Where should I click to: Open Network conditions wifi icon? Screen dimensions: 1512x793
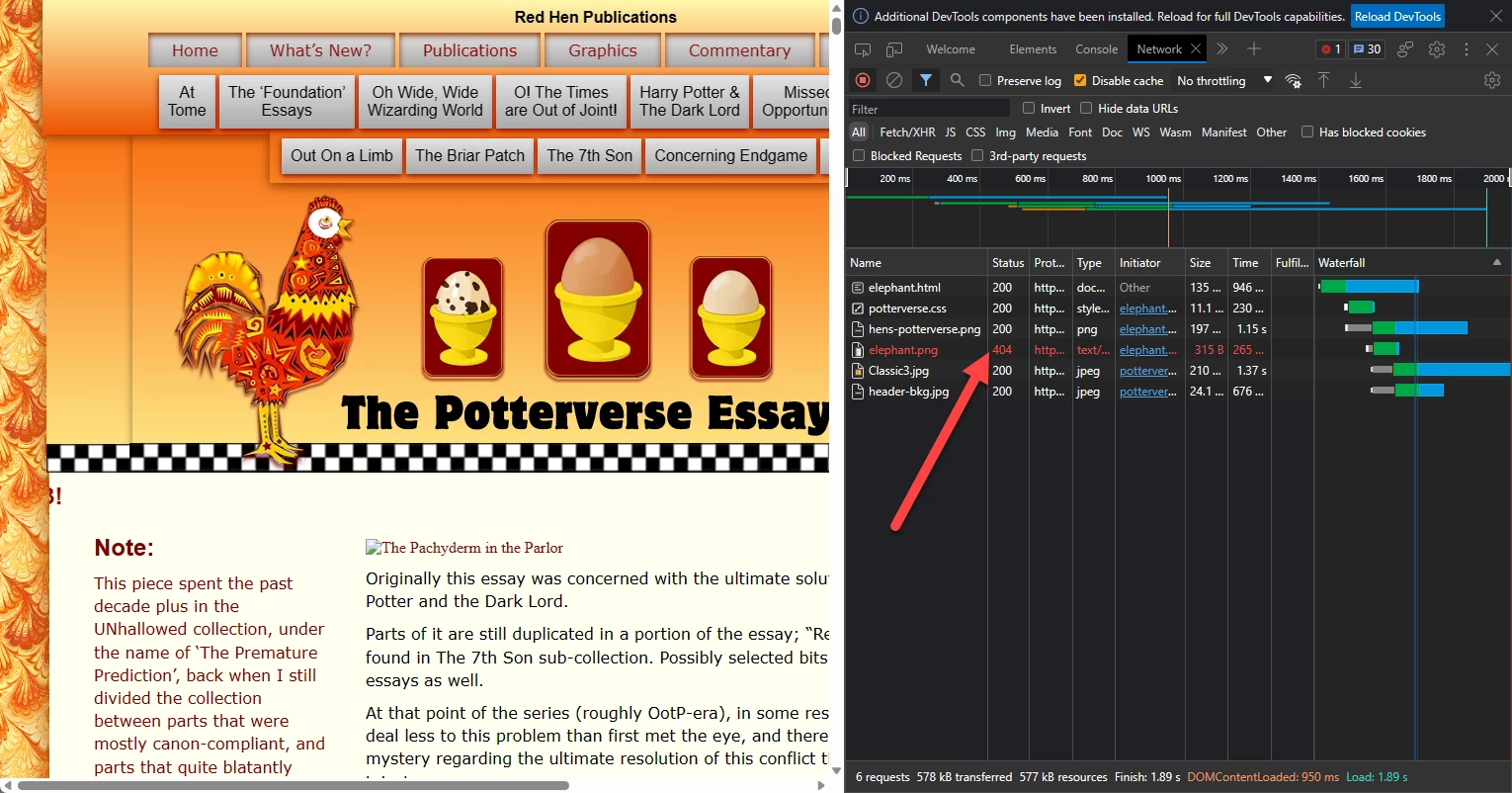[x=1293, y=80]
